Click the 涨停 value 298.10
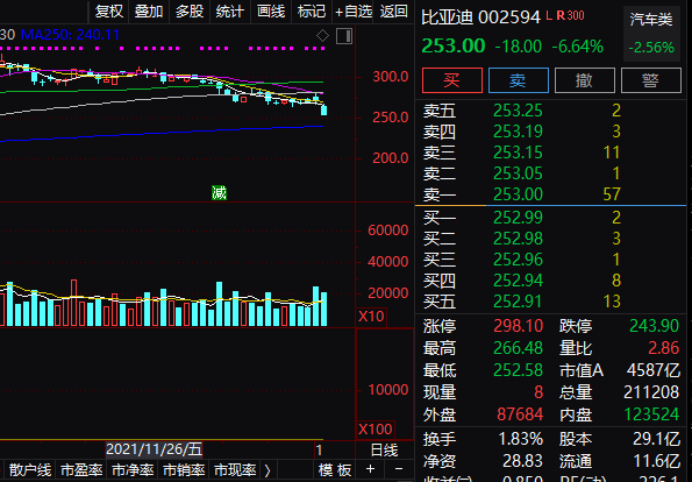Viewport: 693px width, 482px height. tap(518, 326)
